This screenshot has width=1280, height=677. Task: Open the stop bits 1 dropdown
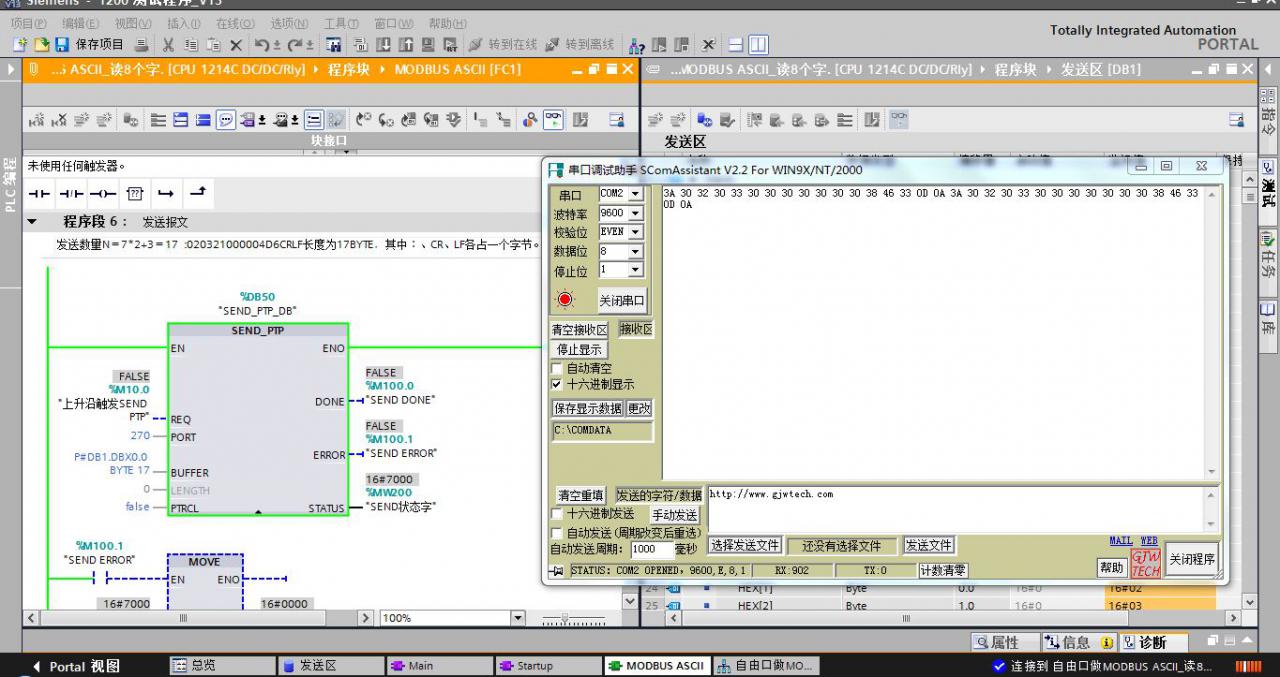pyautogui.click(x=634, y=270)
